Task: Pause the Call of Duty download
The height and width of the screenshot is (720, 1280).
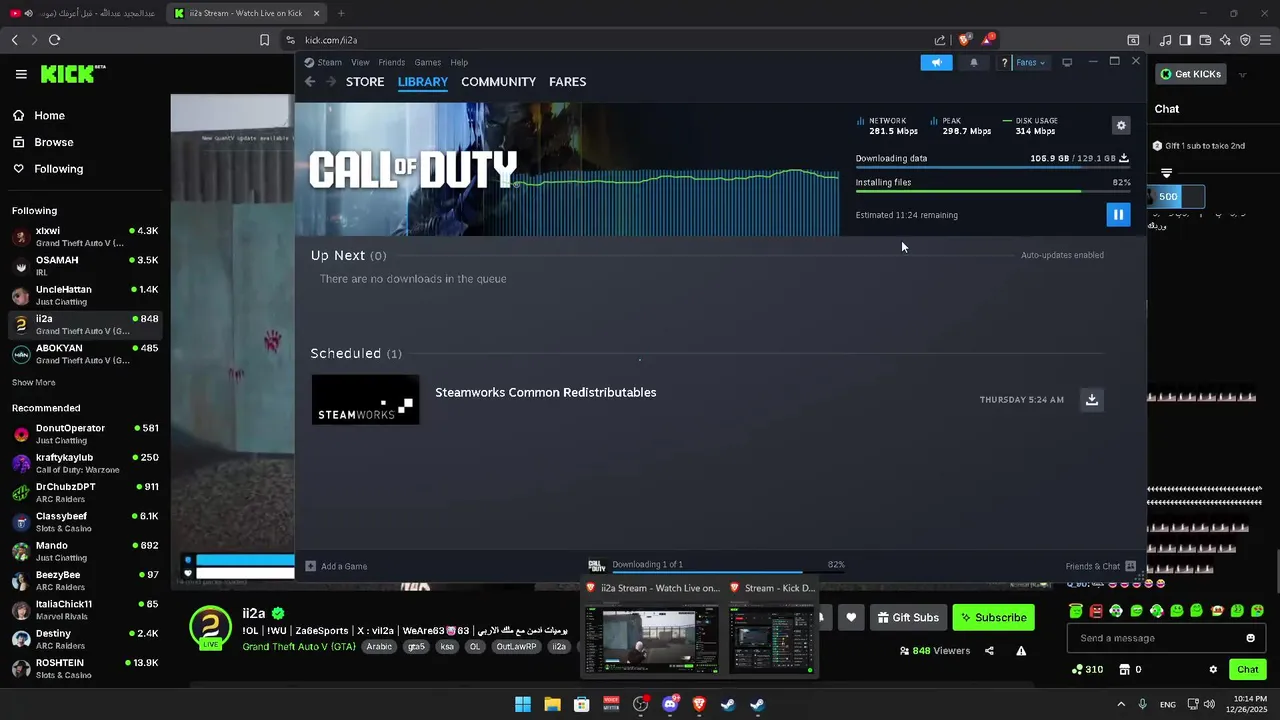Action: 1118,214
